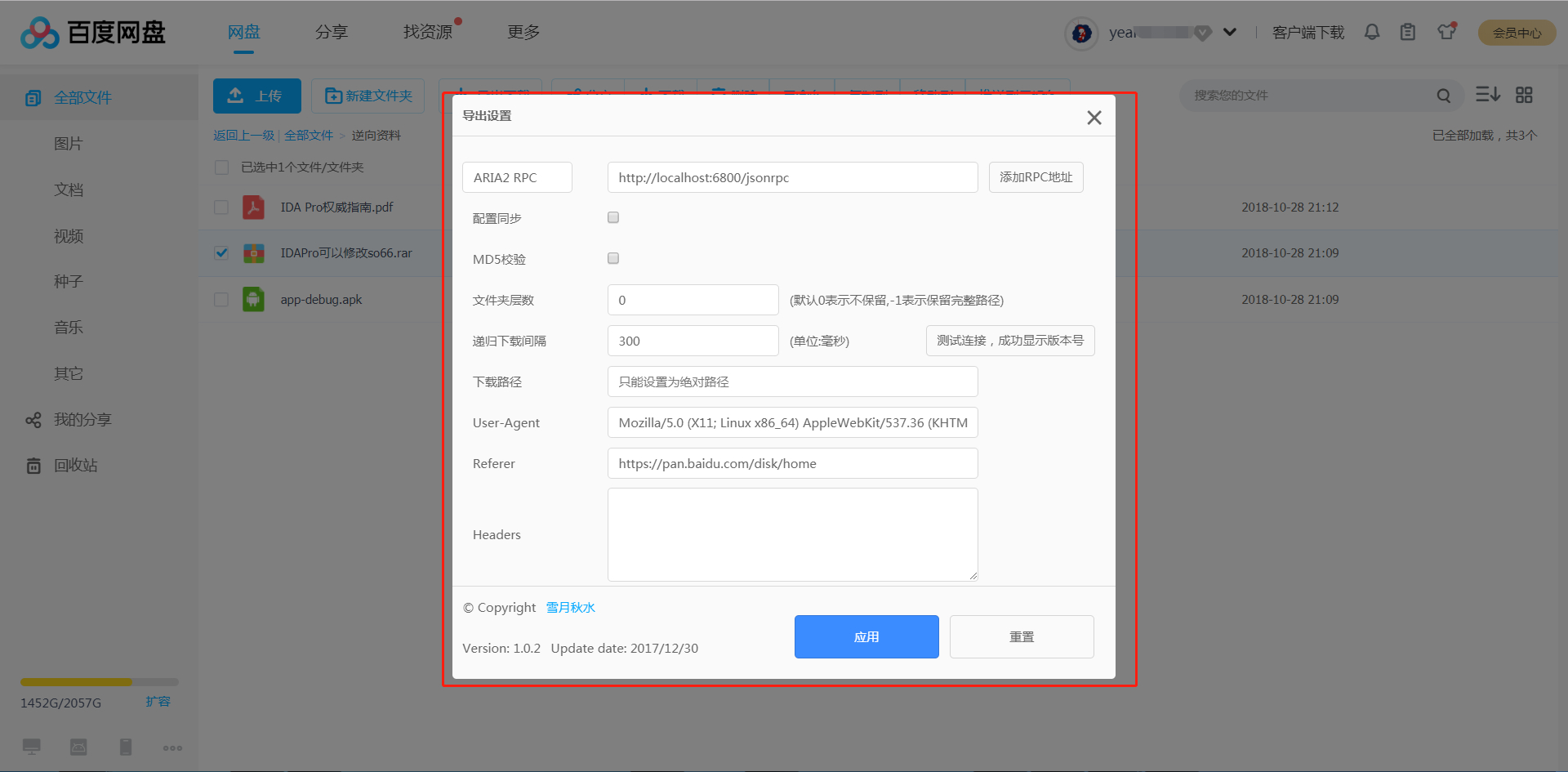
Task: Open the 更多 tab
Action: [x=523, y=32]
